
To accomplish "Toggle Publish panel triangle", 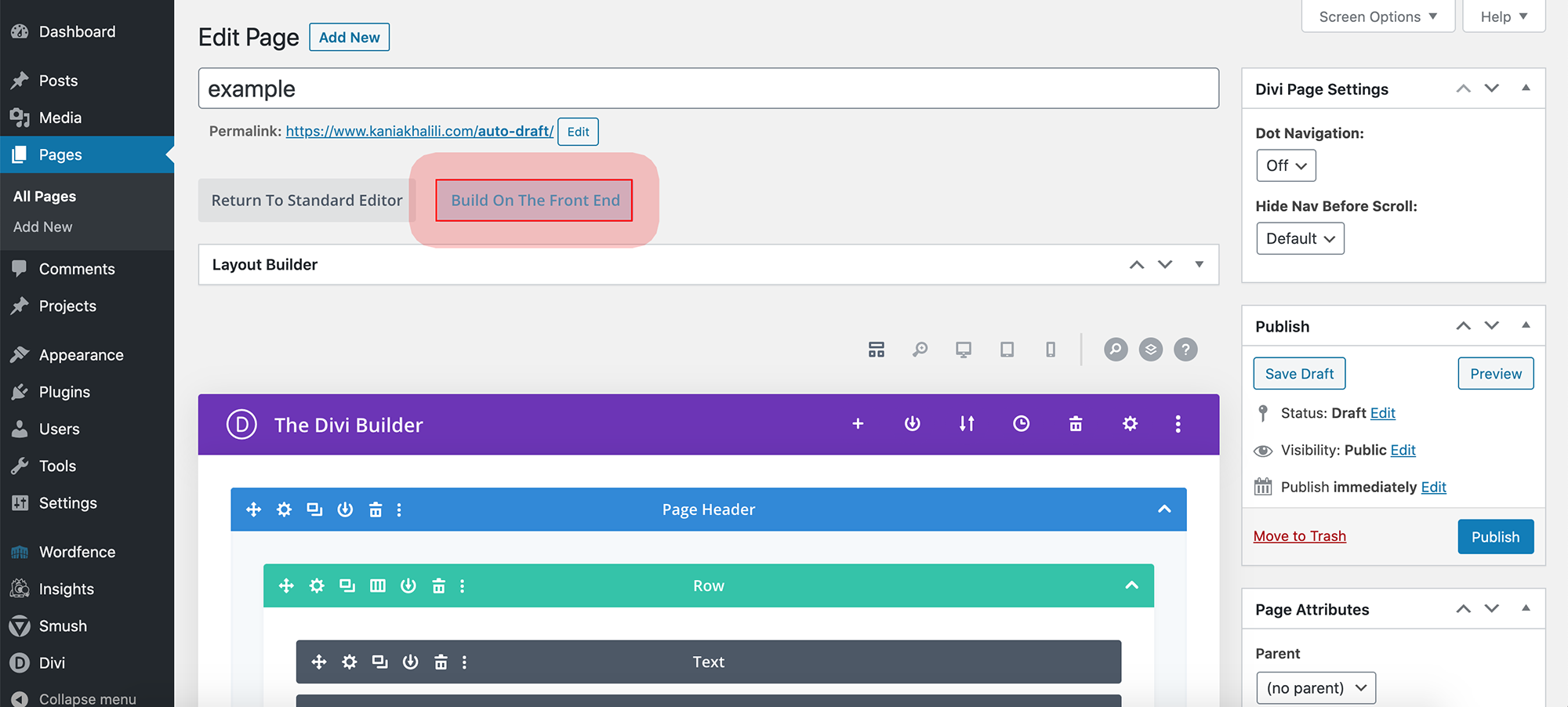I will tap(1526, 325).
